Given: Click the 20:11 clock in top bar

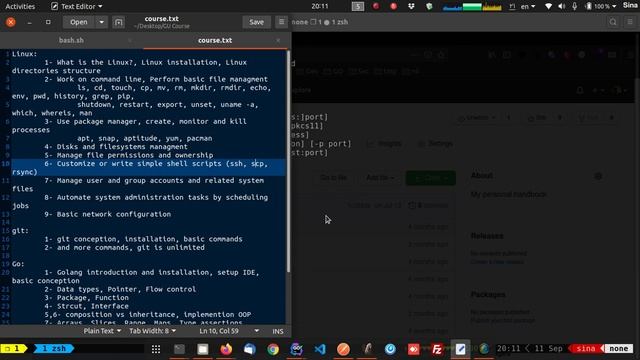Looking at the screenshot, I should click(x=320, y=6).
